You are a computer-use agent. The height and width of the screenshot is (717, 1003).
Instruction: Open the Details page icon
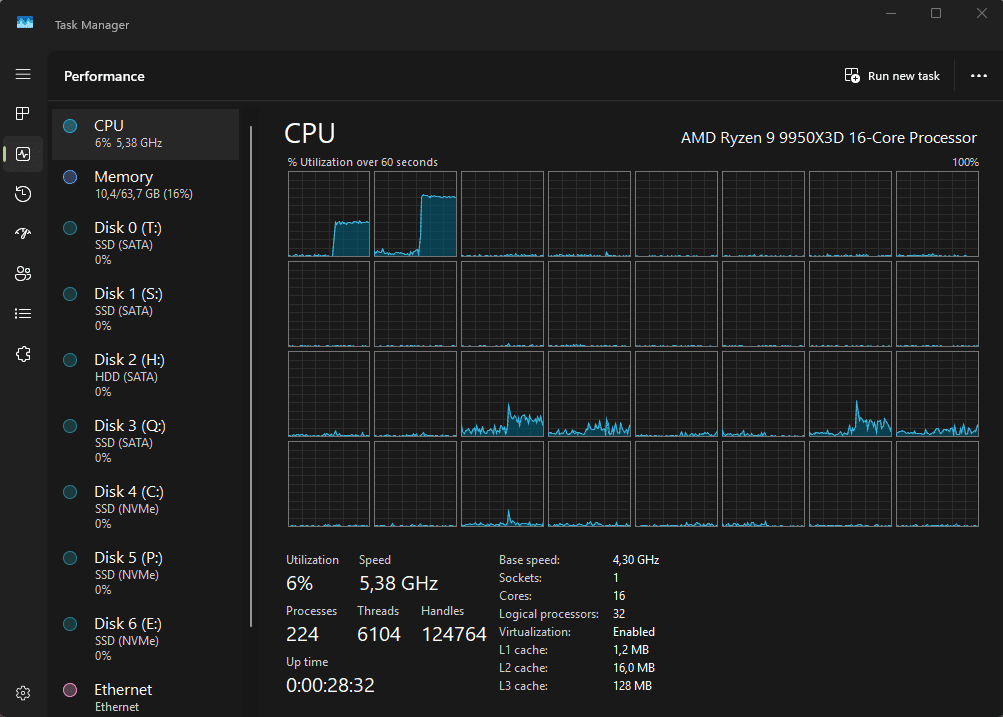coord(23,313)
